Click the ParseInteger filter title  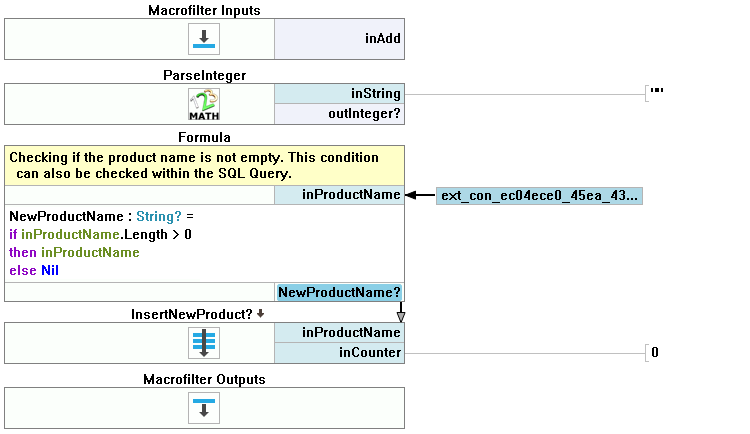pos(204,75)
